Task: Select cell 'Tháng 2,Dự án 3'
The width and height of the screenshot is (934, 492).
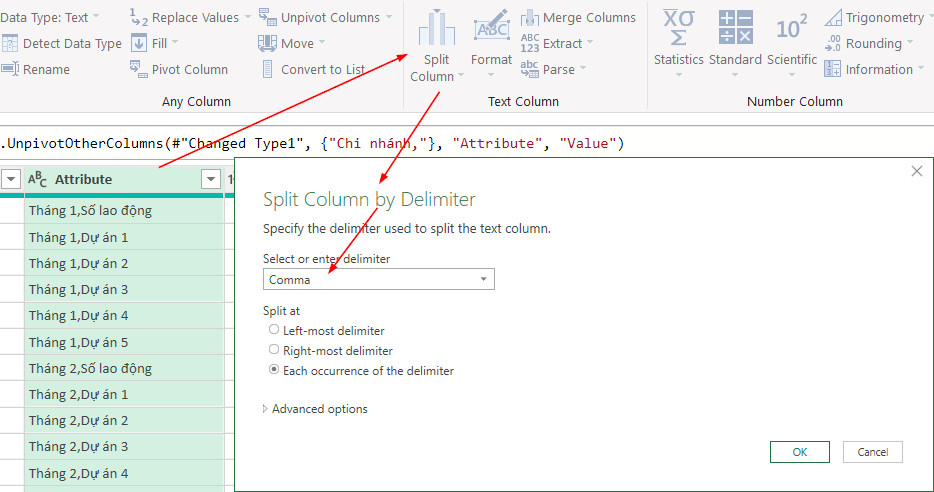Action: (x=124, y=447)
